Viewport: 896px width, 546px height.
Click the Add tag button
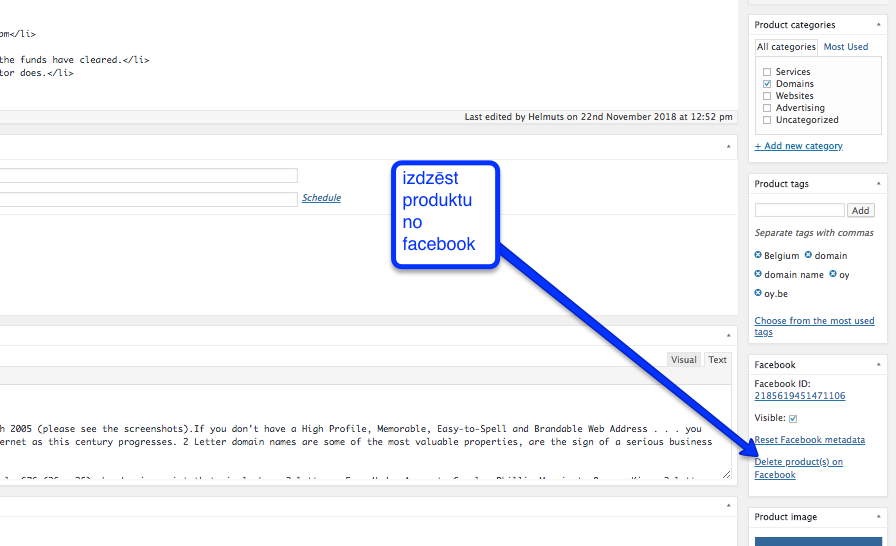(861, 210)
